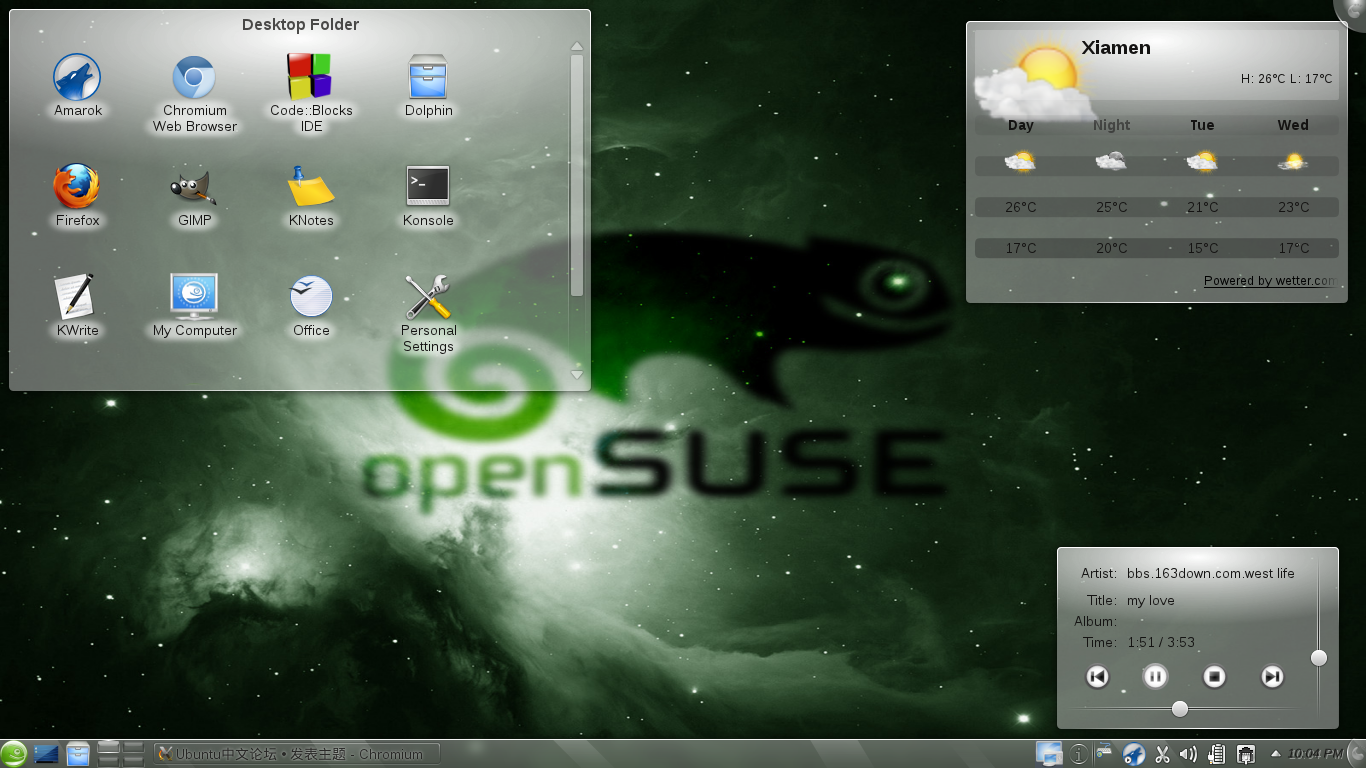This screenshot has width=1366, height=768.
Task: Show hidden system tray icons arrow
Action: click(x=1275, y=754)
